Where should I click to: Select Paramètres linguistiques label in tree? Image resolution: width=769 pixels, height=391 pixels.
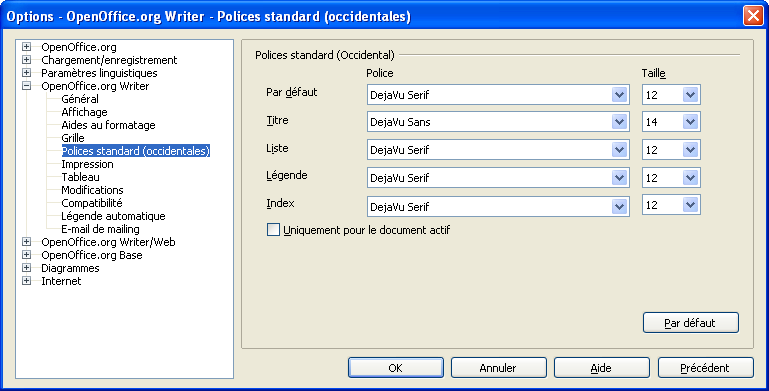tap(99, 73)
